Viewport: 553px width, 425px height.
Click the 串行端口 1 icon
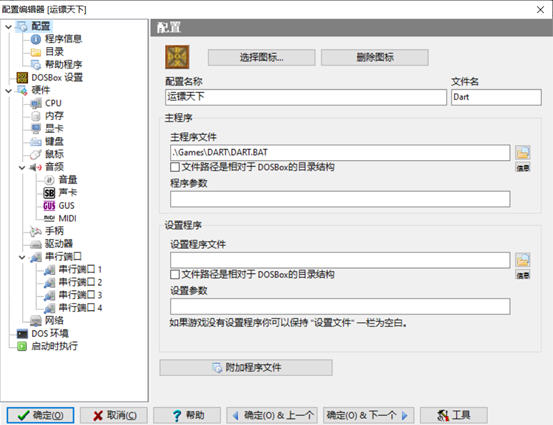pyautogui.click(x=49, y=270)
